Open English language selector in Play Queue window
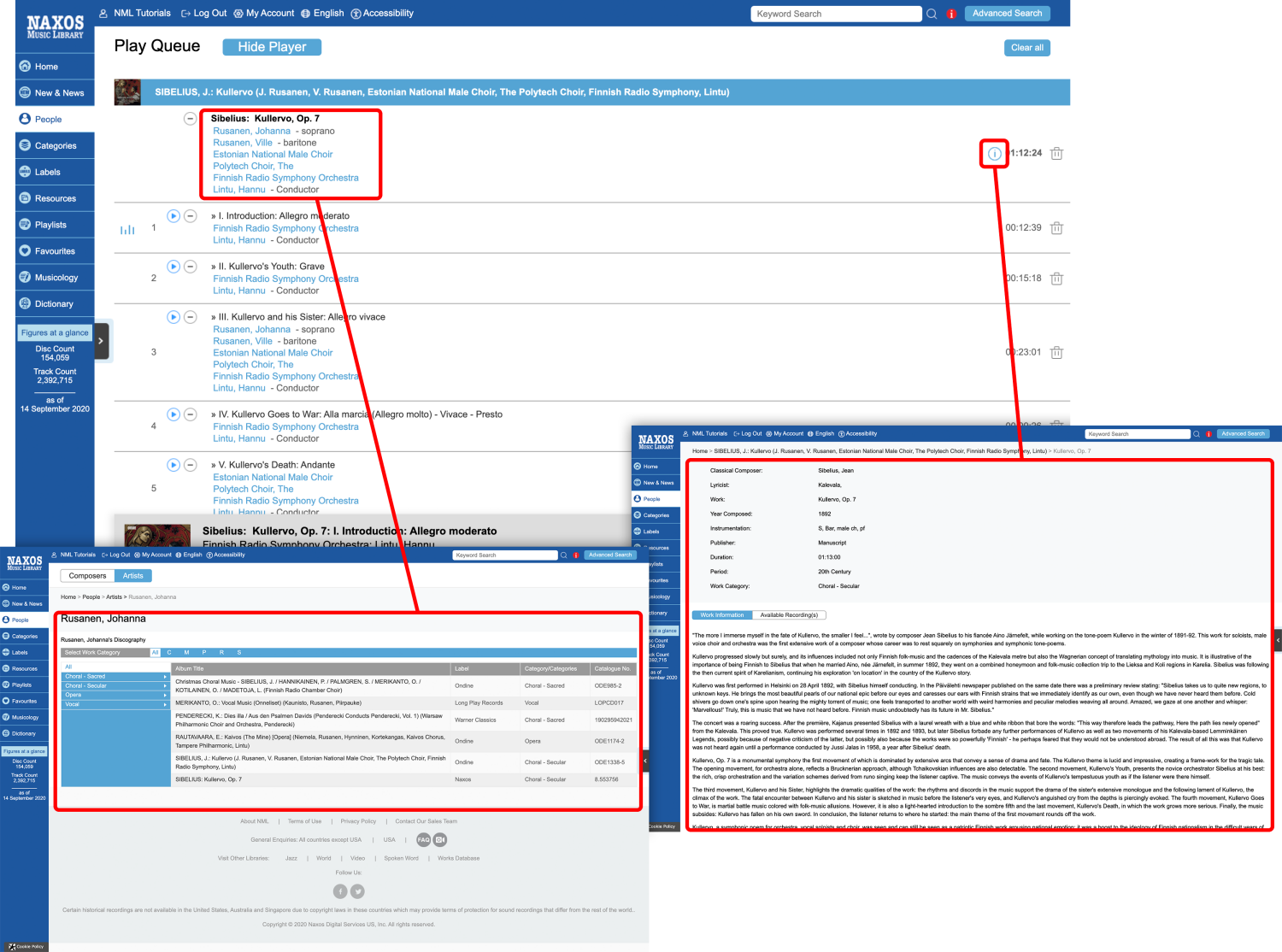 (x=322, y=14)
